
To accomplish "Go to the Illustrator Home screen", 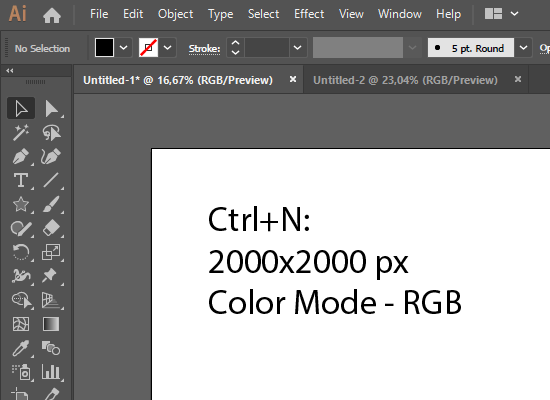I will (x=52, y=15).
